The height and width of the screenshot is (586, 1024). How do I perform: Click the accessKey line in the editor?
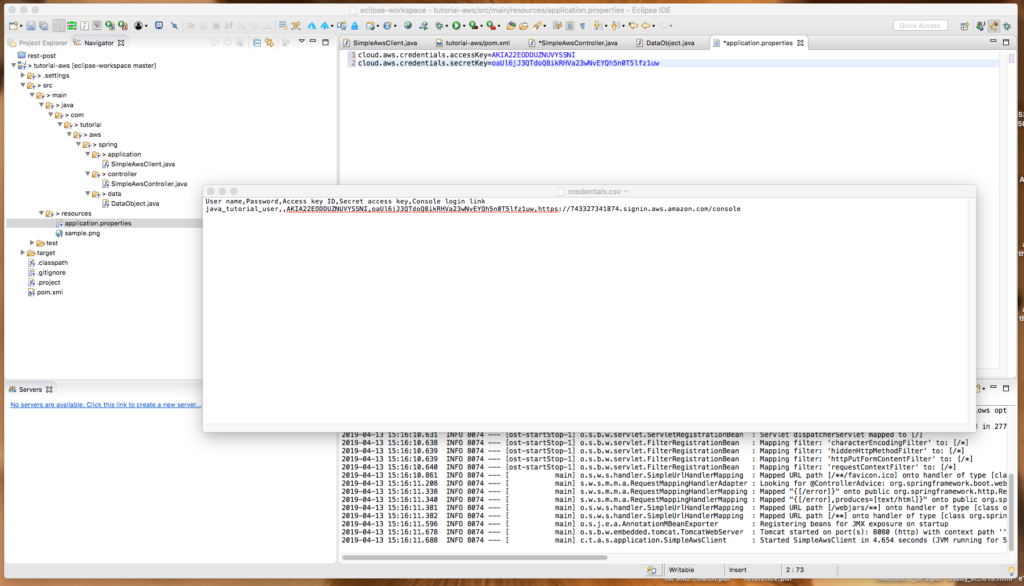[x=466, y=55]
